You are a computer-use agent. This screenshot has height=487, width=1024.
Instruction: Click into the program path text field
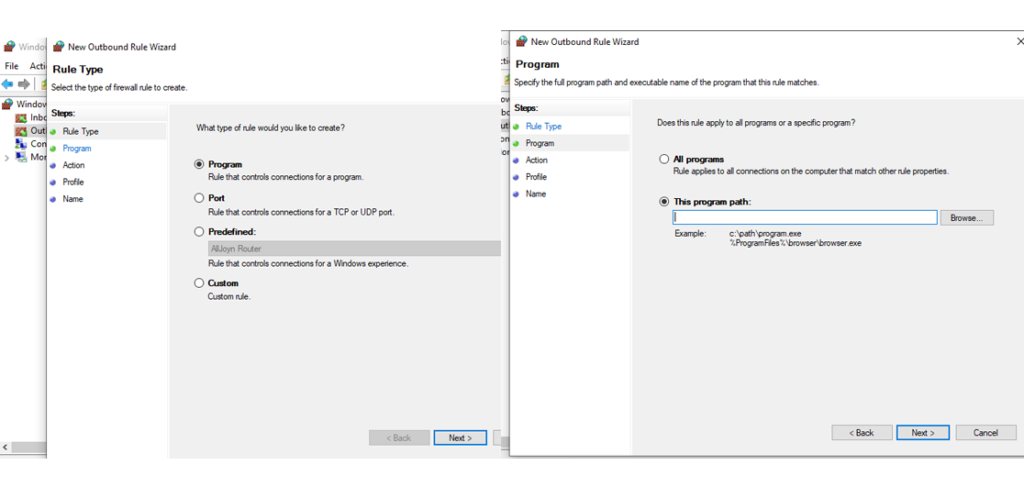(804, 218)
